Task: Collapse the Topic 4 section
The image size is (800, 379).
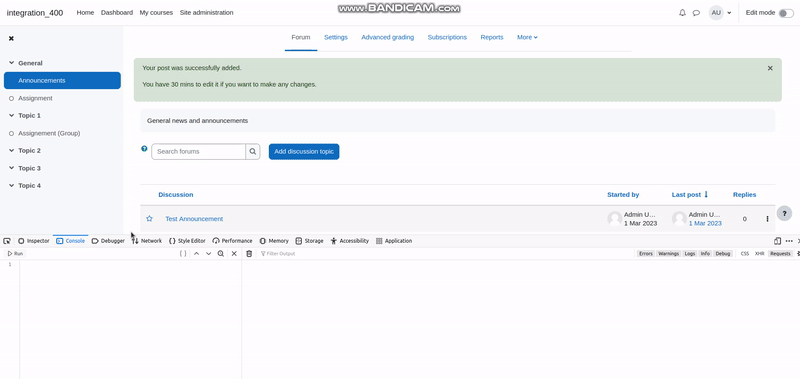Action: pyautogui.click(x=11, y=186)
